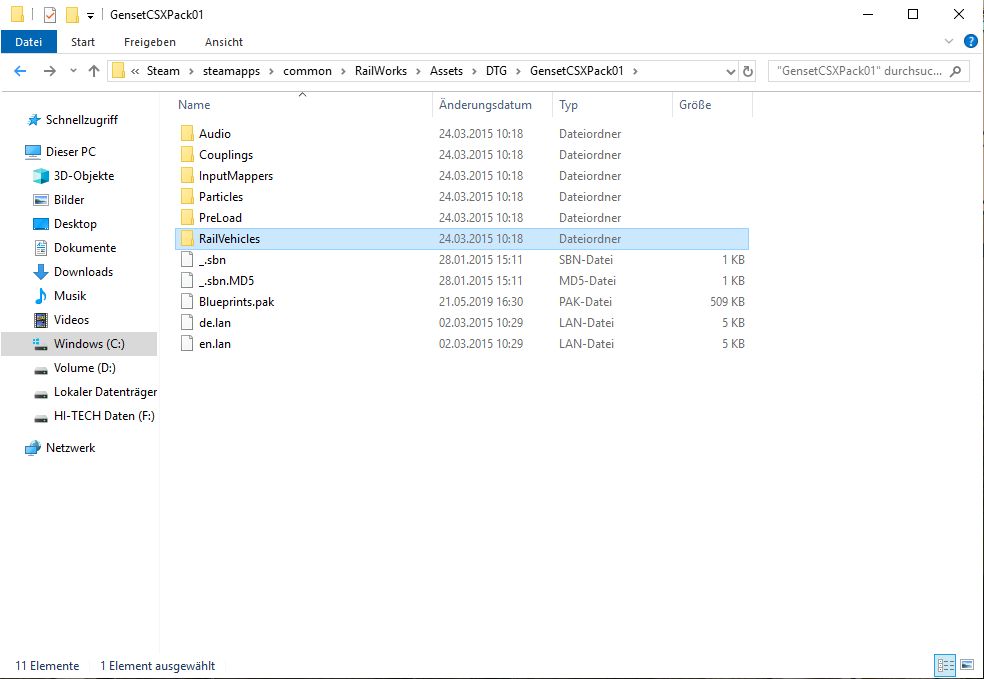This screenshot has height=679, width=984.
Task: Select Volume (D:) drive in navigation pane
Action: (x=84, y=368)
